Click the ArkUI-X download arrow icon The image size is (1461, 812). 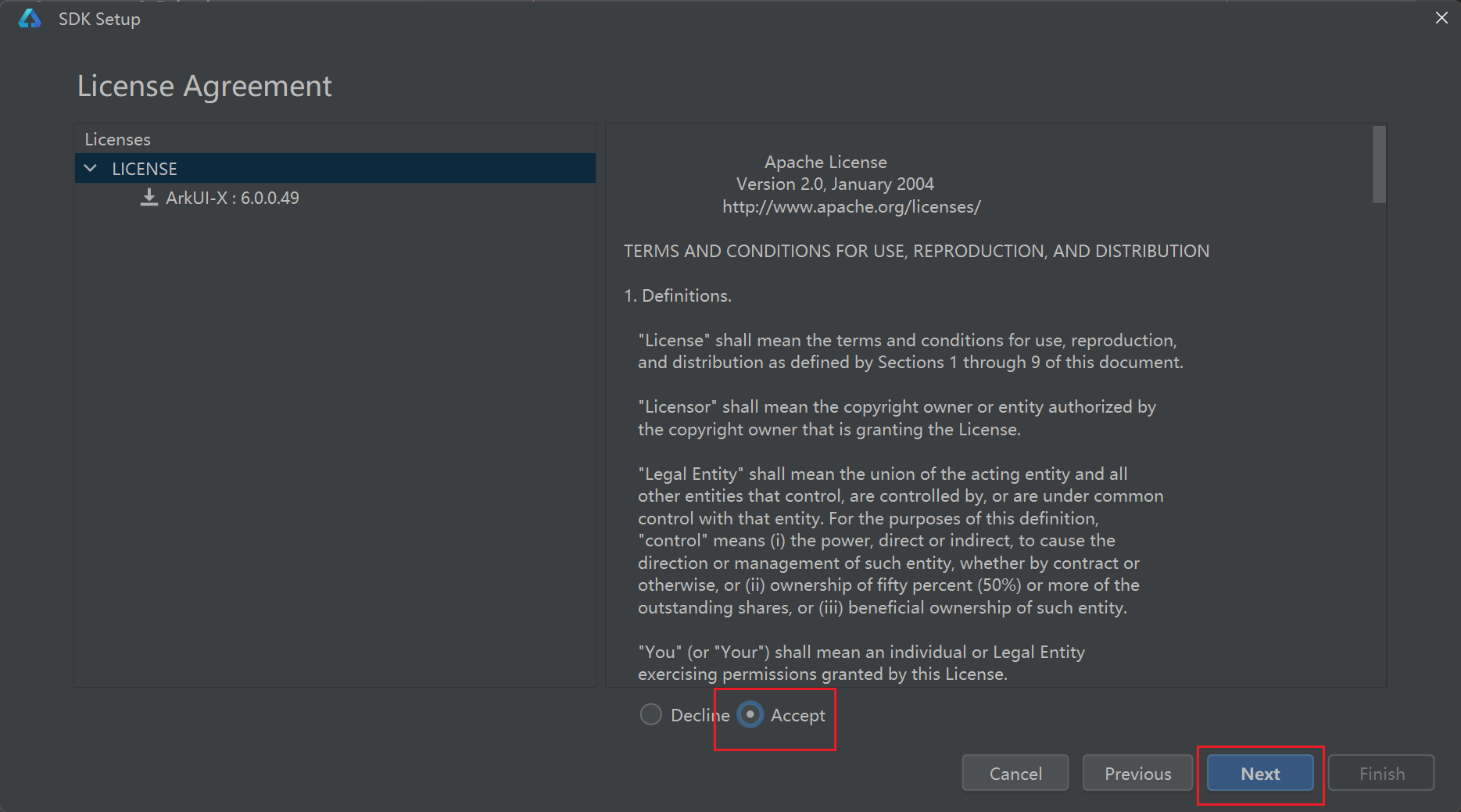click(149, 198)
